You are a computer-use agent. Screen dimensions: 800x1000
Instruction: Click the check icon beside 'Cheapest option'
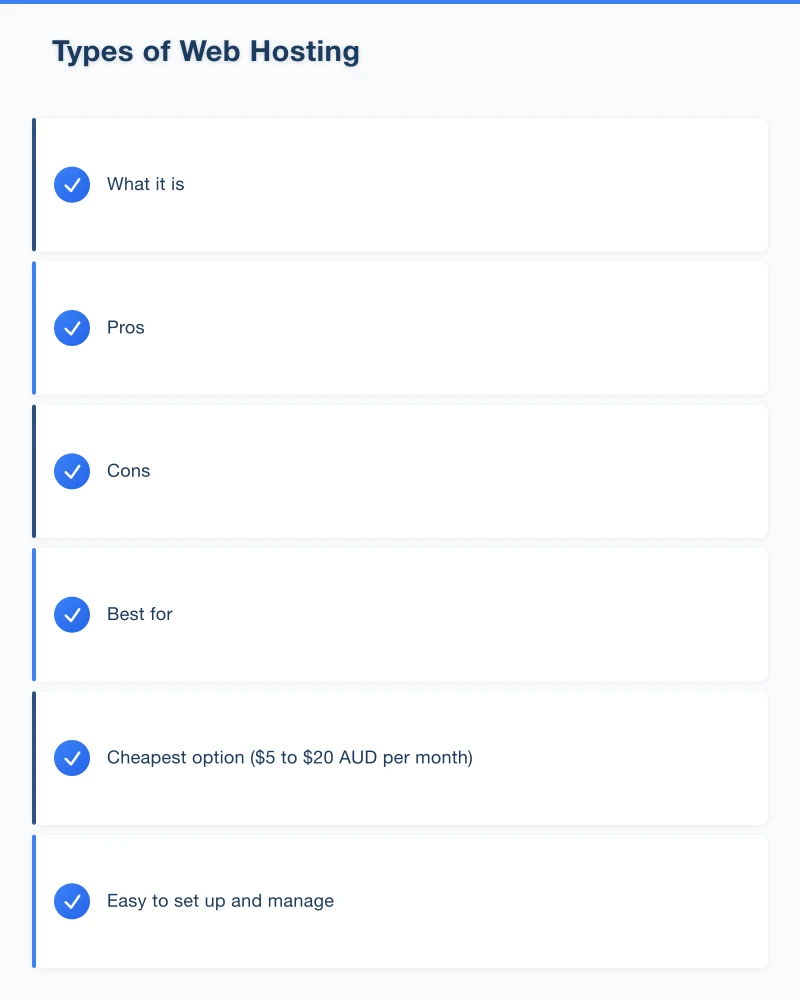[72, 758]
